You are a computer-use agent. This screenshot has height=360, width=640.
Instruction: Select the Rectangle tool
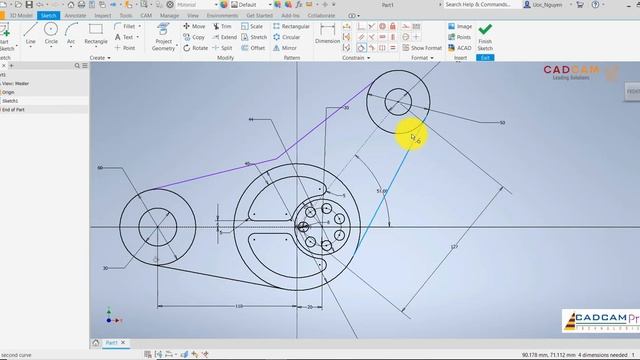96,33
